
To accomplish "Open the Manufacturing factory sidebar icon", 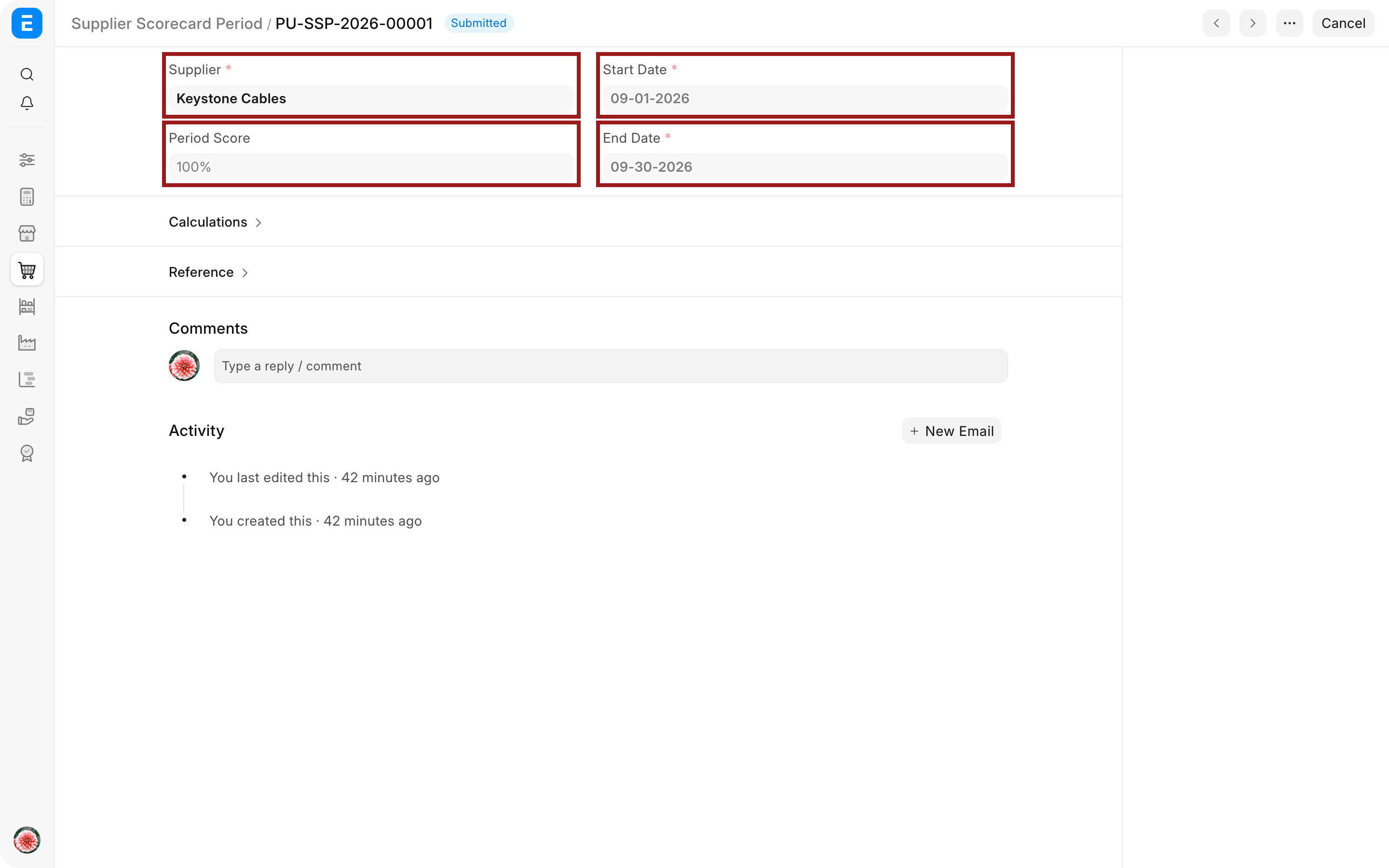I will pyautogui.click(x=27, y=343).
